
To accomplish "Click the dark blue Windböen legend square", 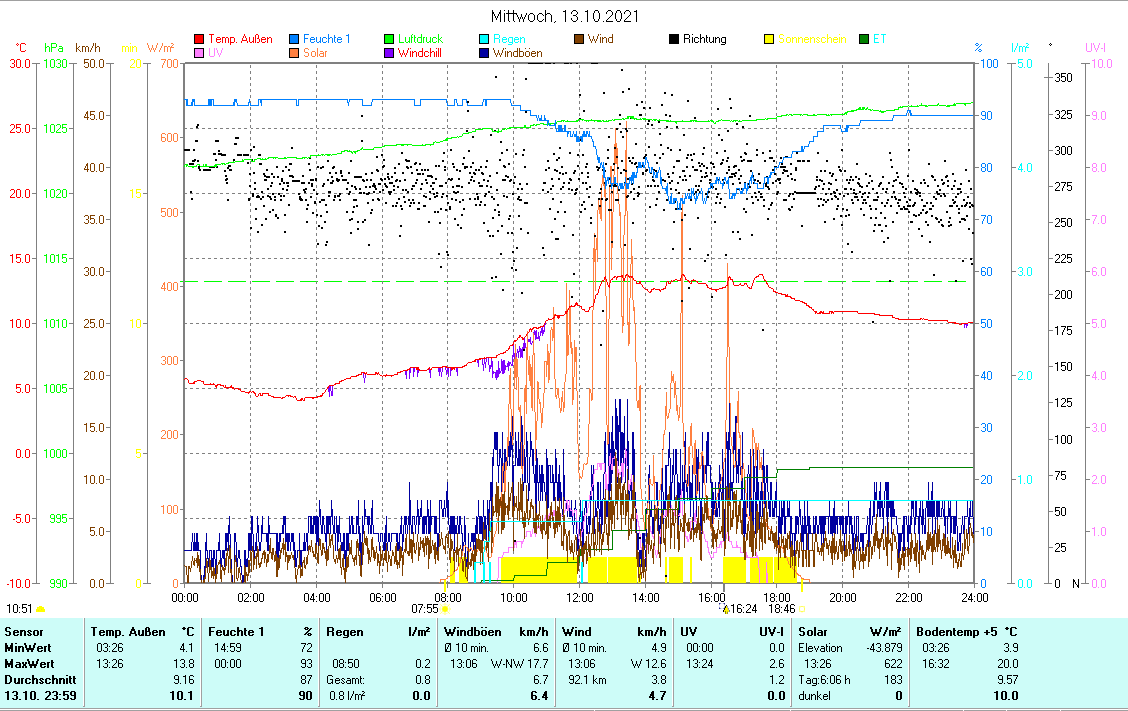I will (x=485, y=53).
